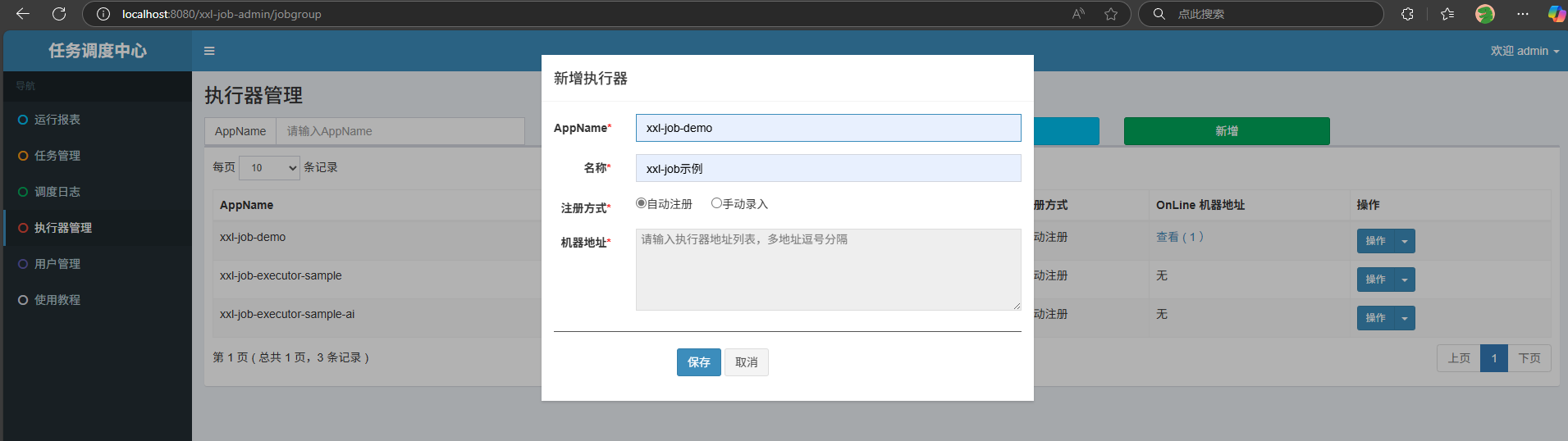Click the xxl-job-executor-sample-ai table cell

click(287, 314)
